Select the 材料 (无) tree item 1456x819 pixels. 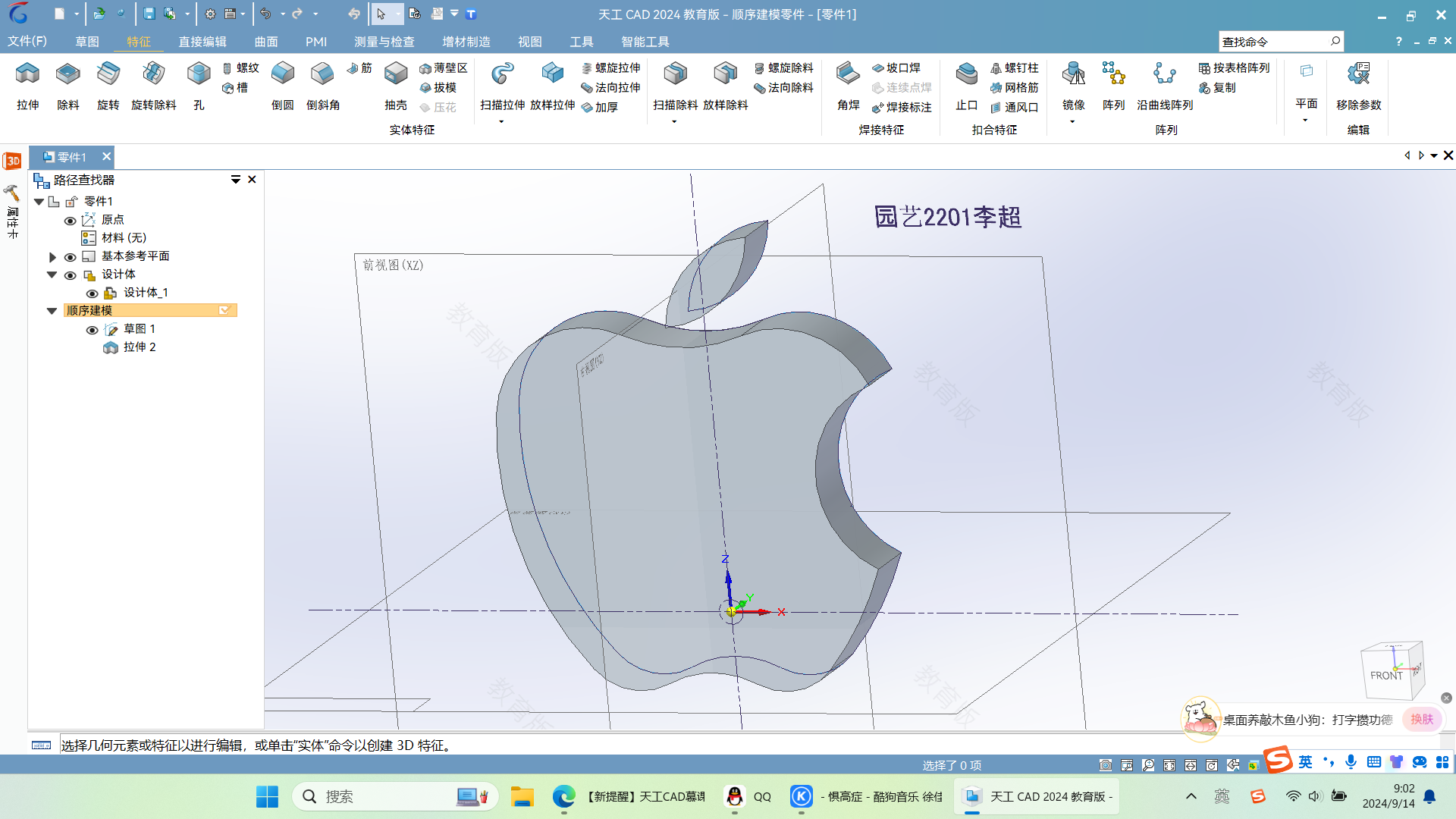[x=115, y=238]
